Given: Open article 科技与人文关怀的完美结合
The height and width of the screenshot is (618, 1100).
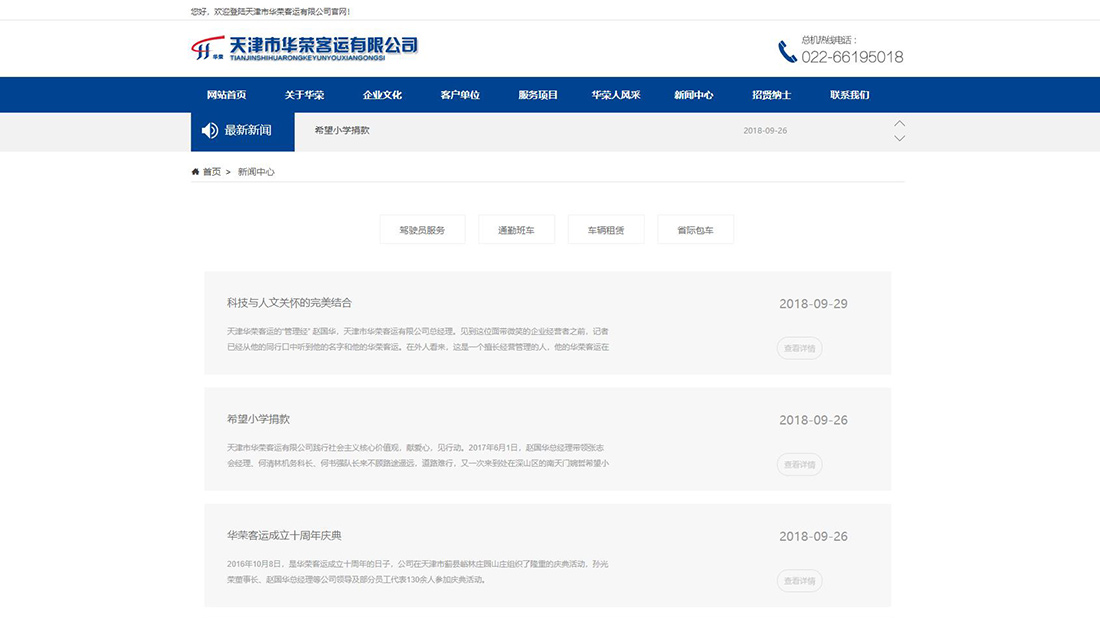Looking at the screenshot, I should coord(289,303).
